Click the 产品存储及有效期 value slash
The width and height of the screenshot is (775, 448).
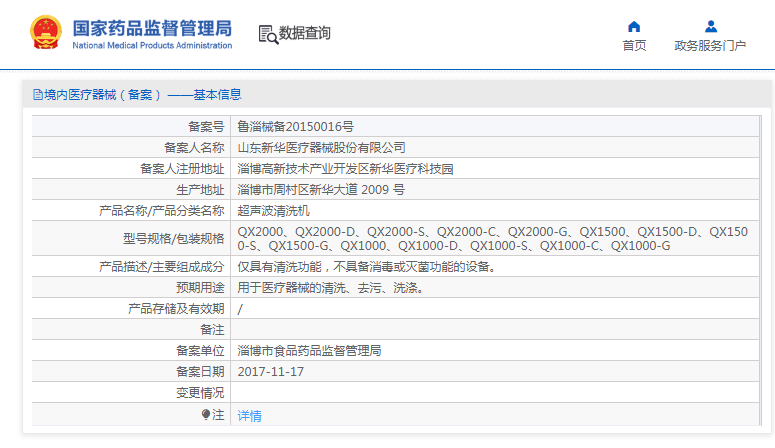240,310
